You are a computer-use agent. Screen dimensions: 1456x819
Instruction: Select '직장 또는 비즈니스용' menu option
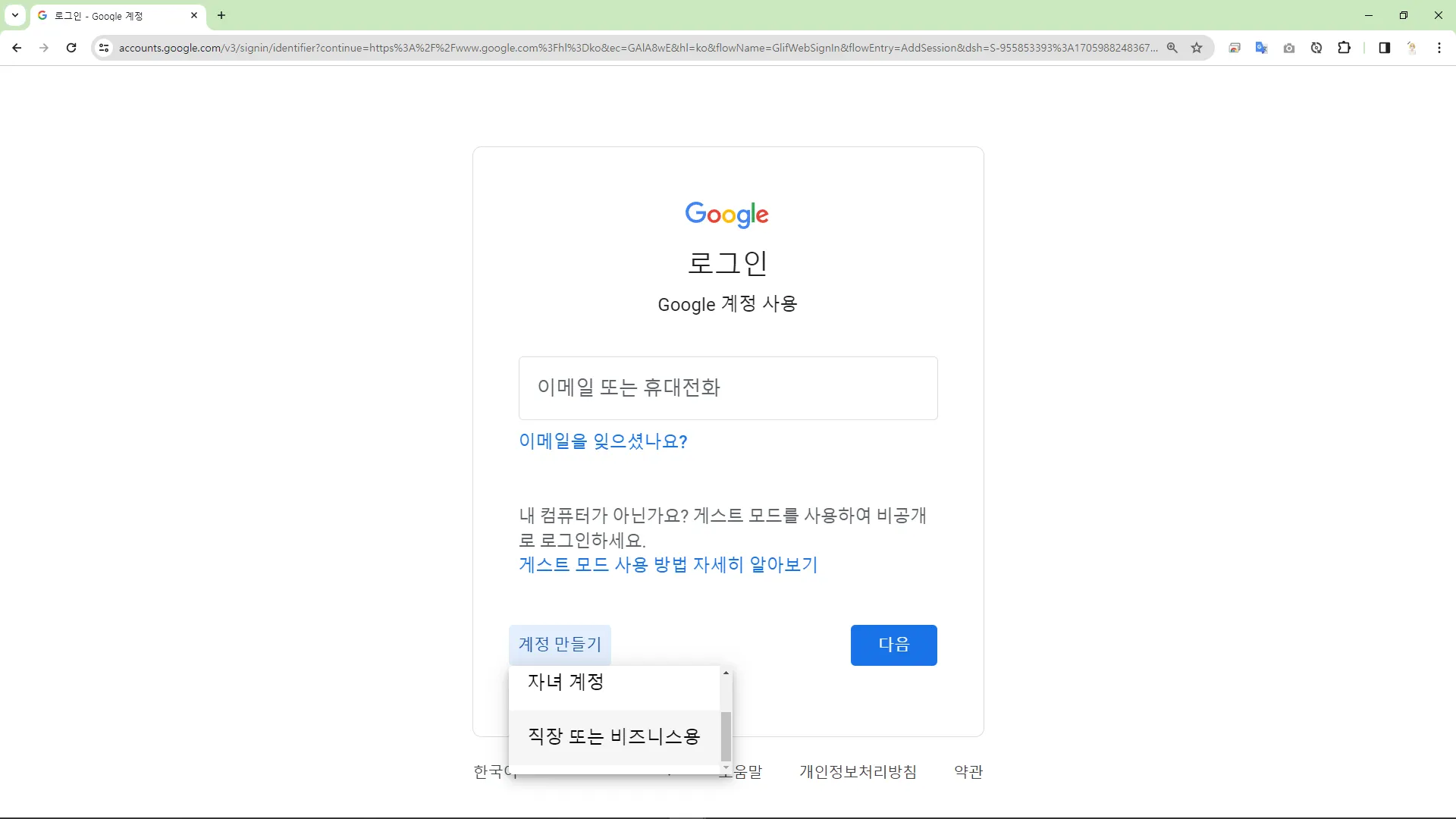[614, 736]
